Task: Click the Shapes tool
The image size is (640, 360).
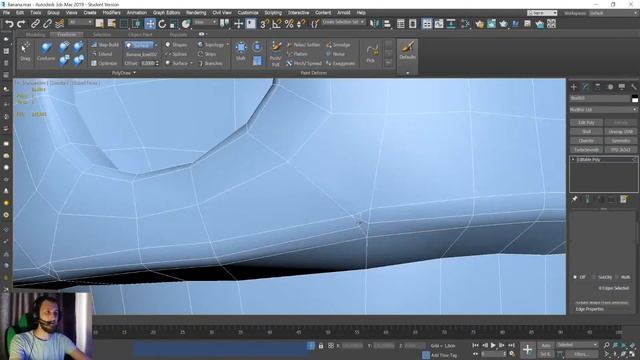Action: 176,44
